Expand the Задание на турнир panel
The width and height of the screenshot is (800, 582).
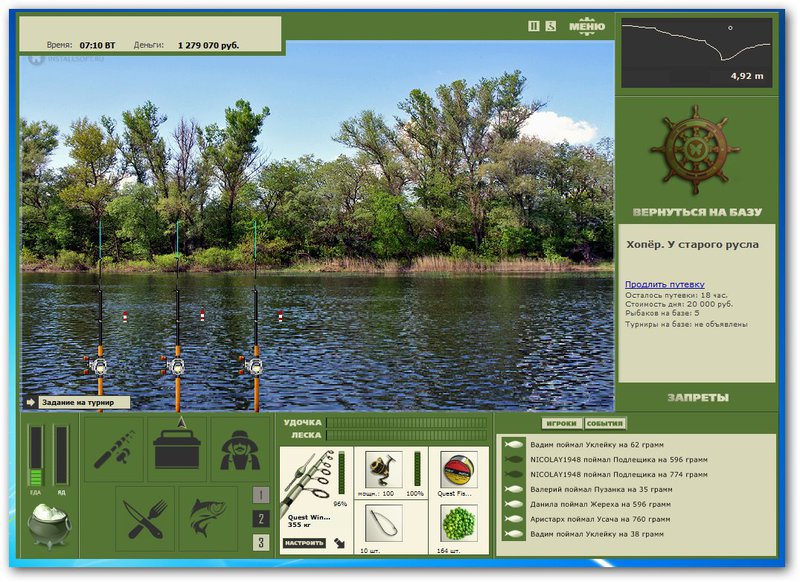tap(31, 402)
